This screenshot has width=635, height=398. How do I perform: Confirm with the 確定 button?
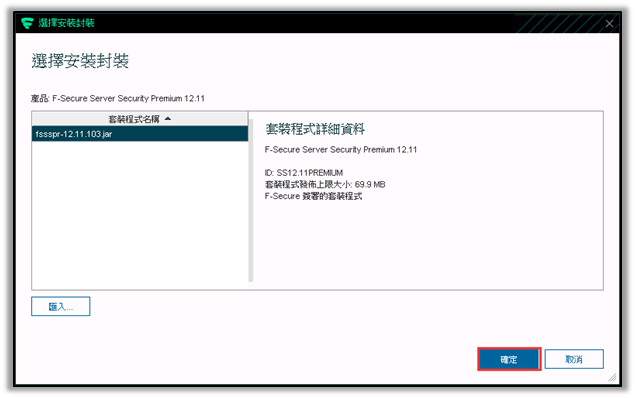pyautogui.click(x=509, y=359)
